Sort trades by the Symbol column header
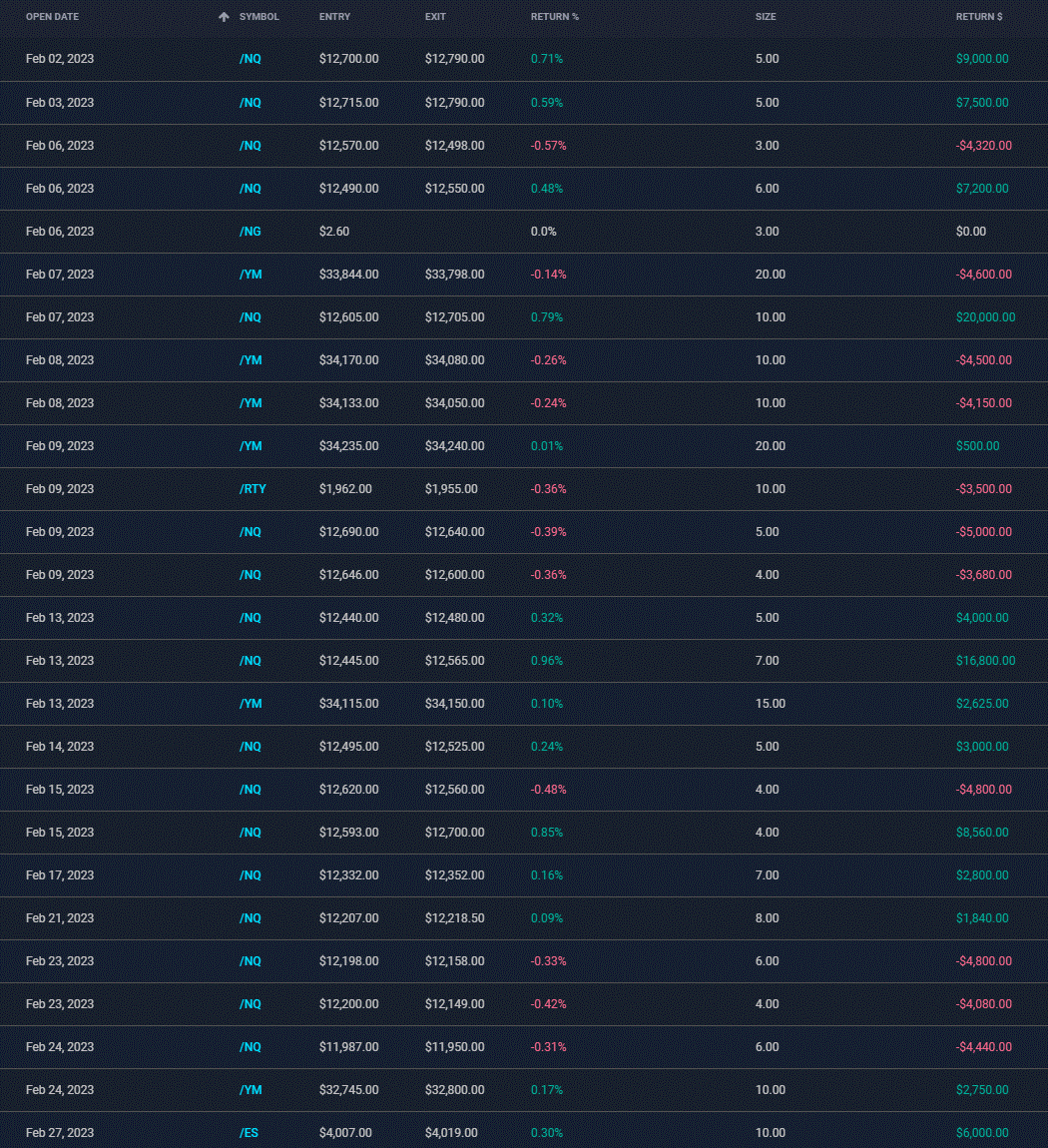The image size is (1048, 1148). (259, 17)
